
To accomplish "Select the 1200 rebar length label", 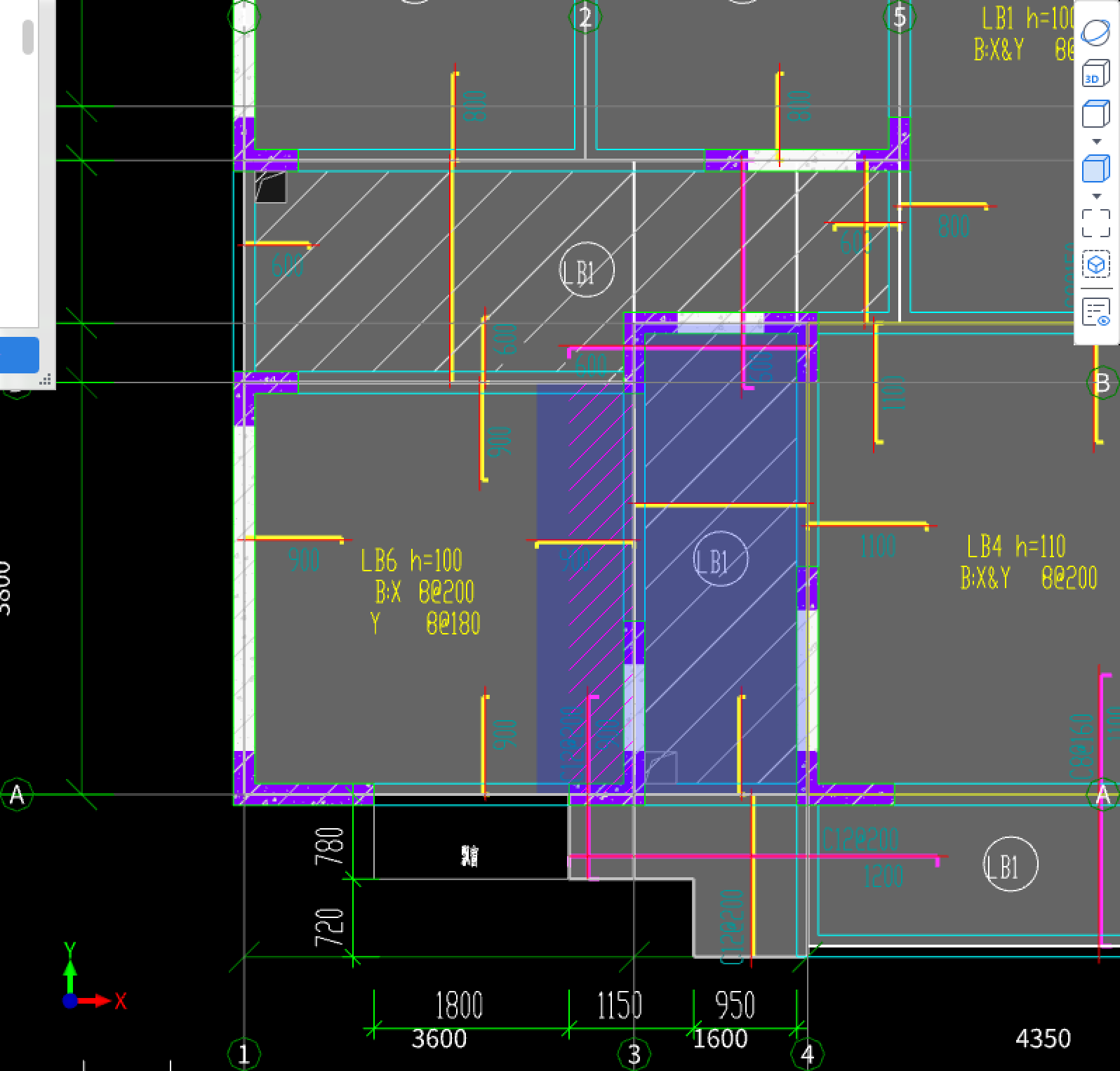I will (x=884, y=876).
